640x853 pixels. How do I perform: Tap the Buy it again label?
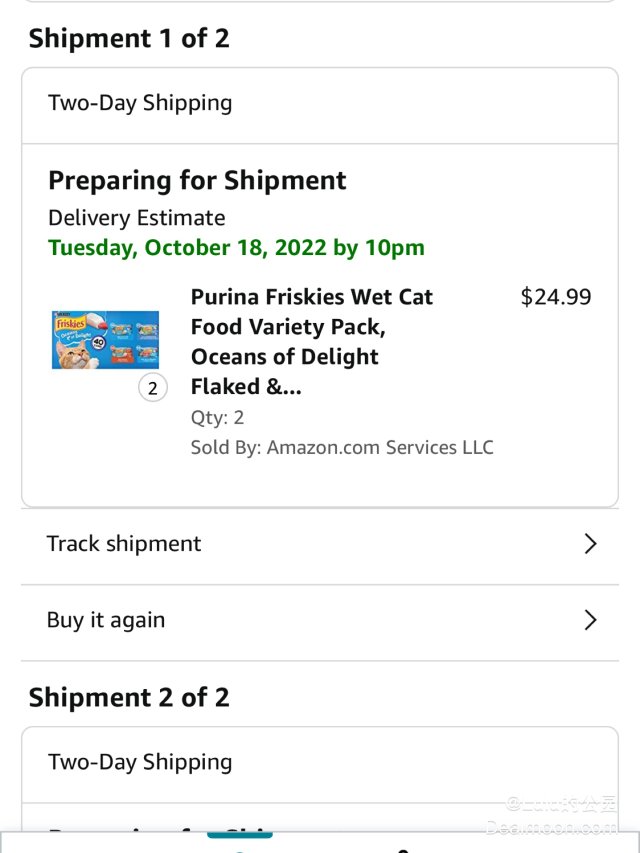pyautogui.click(x=106, y=620)
